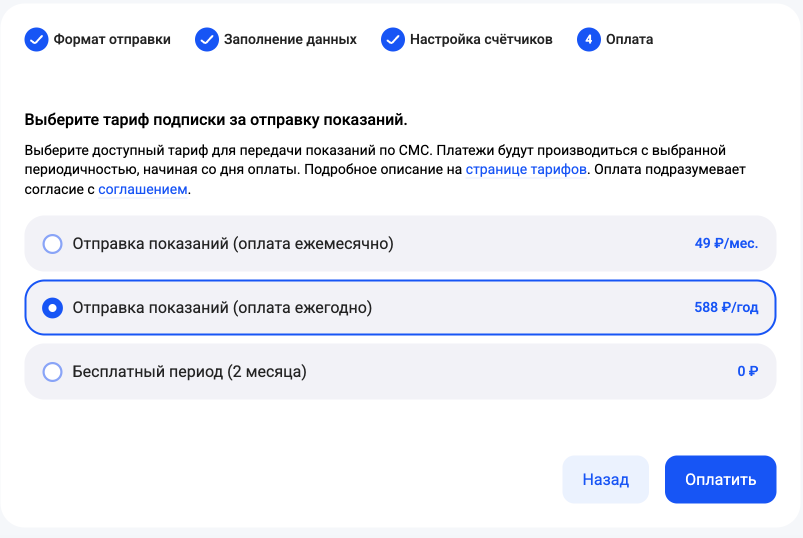The width and height of the screenshot is (803, 538).
Task: Select the monthly payment radio button
Action: 53,244
